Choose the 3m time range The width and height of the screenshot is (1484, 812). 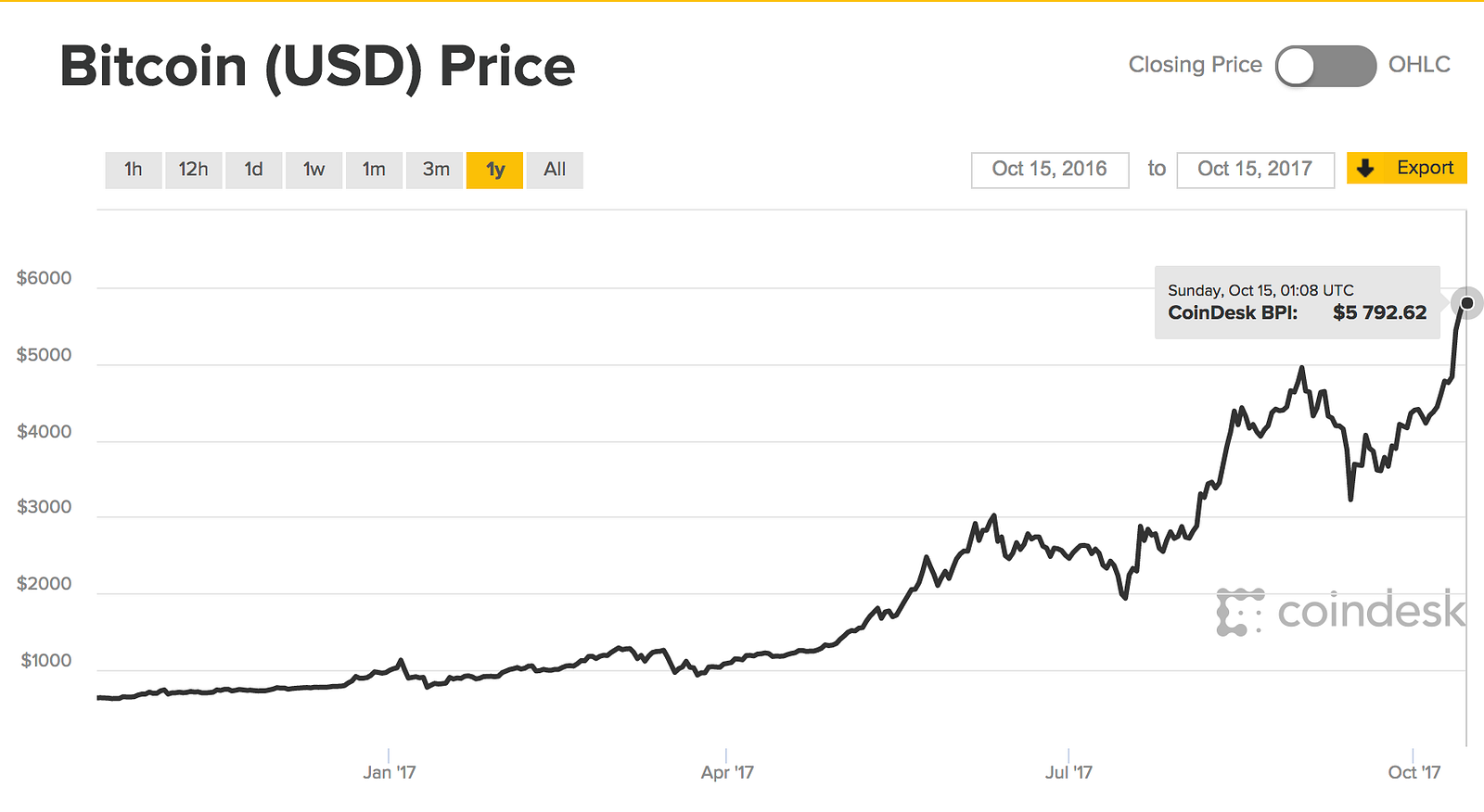[435, 170]
